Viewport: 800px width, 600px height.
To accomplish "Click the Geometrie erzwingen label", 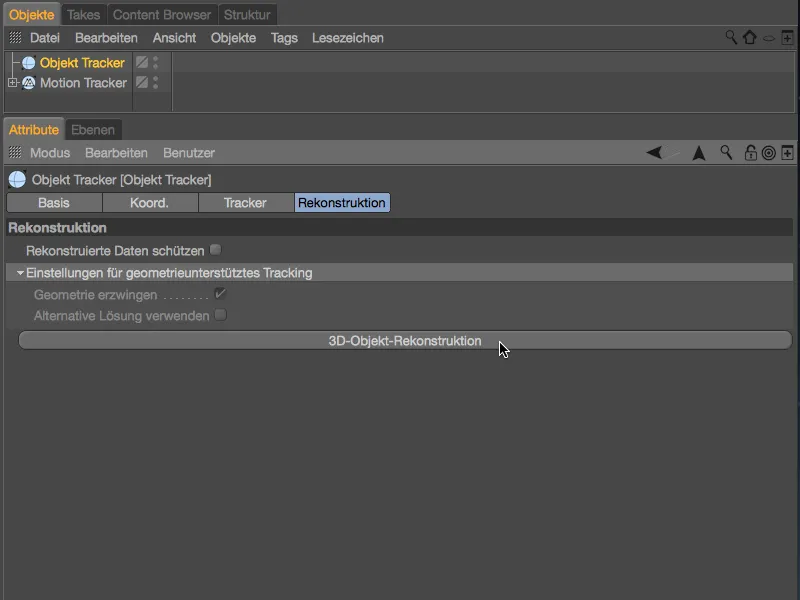I will (95, 295).
